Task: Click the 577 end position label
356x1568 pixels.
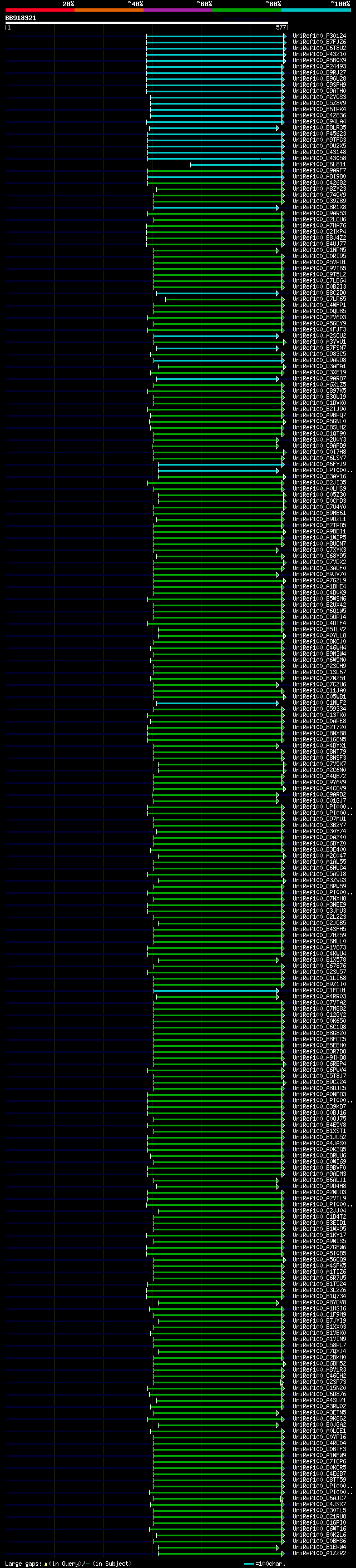Action: pos(280,27)
